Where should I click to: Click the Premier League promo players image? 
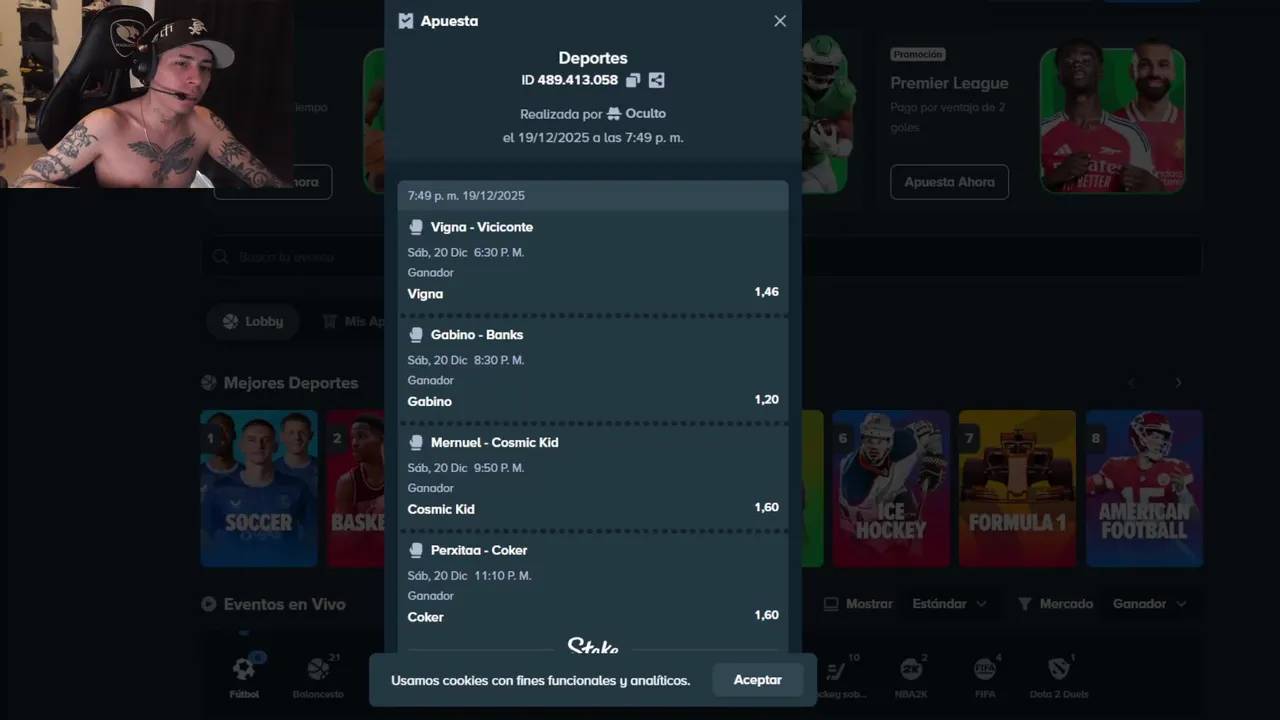[1112, 120]
